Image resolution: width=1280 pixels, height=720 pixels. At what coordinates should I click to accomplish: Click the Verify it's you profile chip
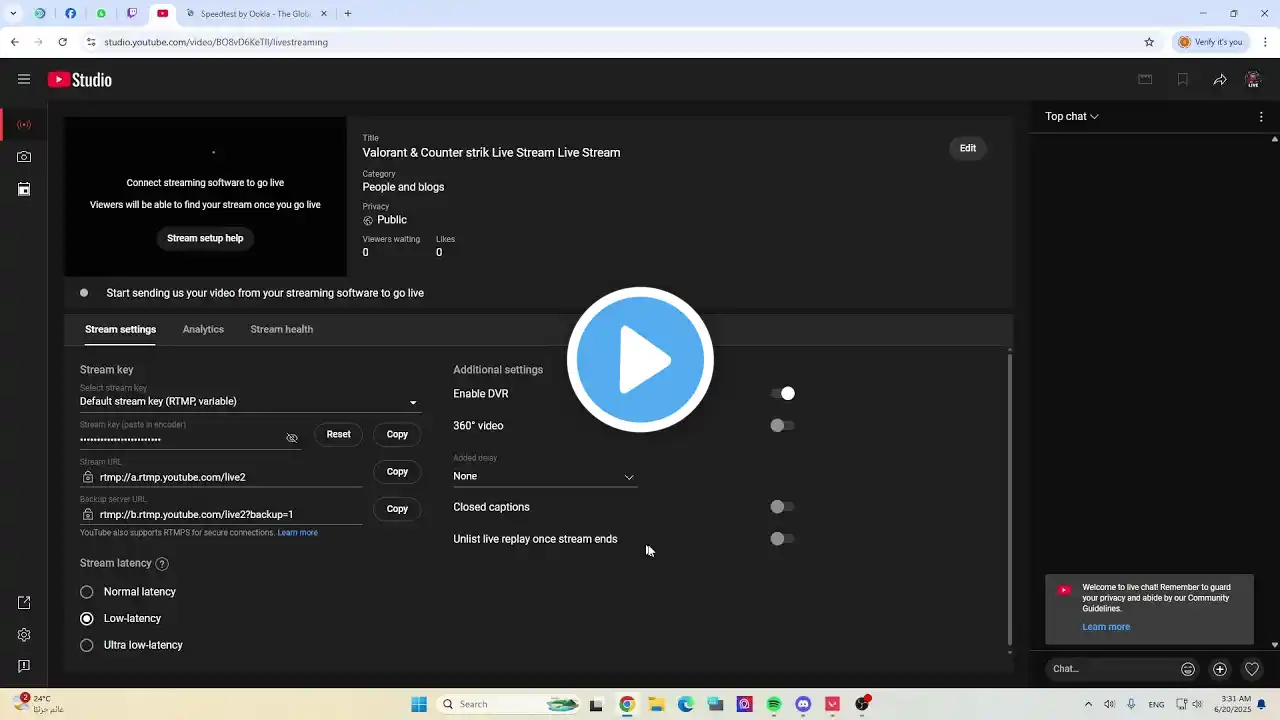pos(1211,42)
